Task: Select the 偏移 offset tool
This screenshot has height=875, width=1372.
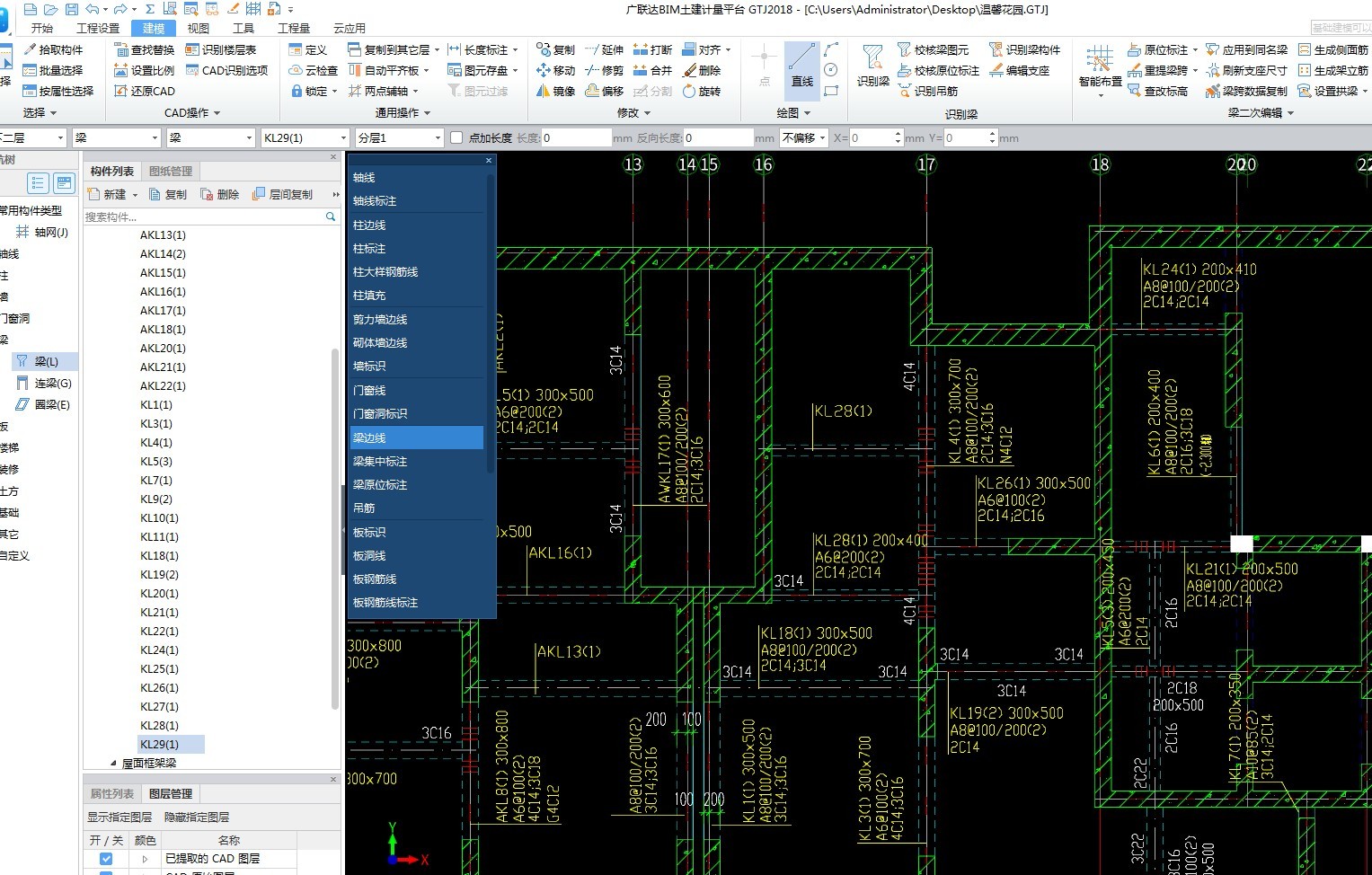Action: point(604,91)
